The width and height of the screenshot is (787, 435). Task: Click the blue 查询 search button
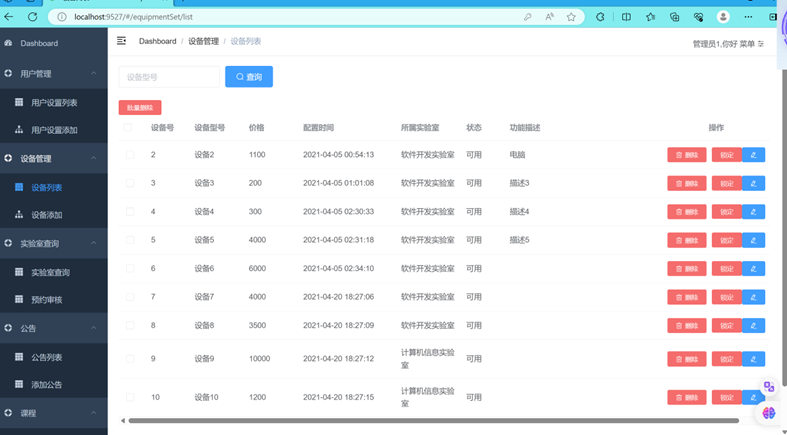[x=248, y=77]
